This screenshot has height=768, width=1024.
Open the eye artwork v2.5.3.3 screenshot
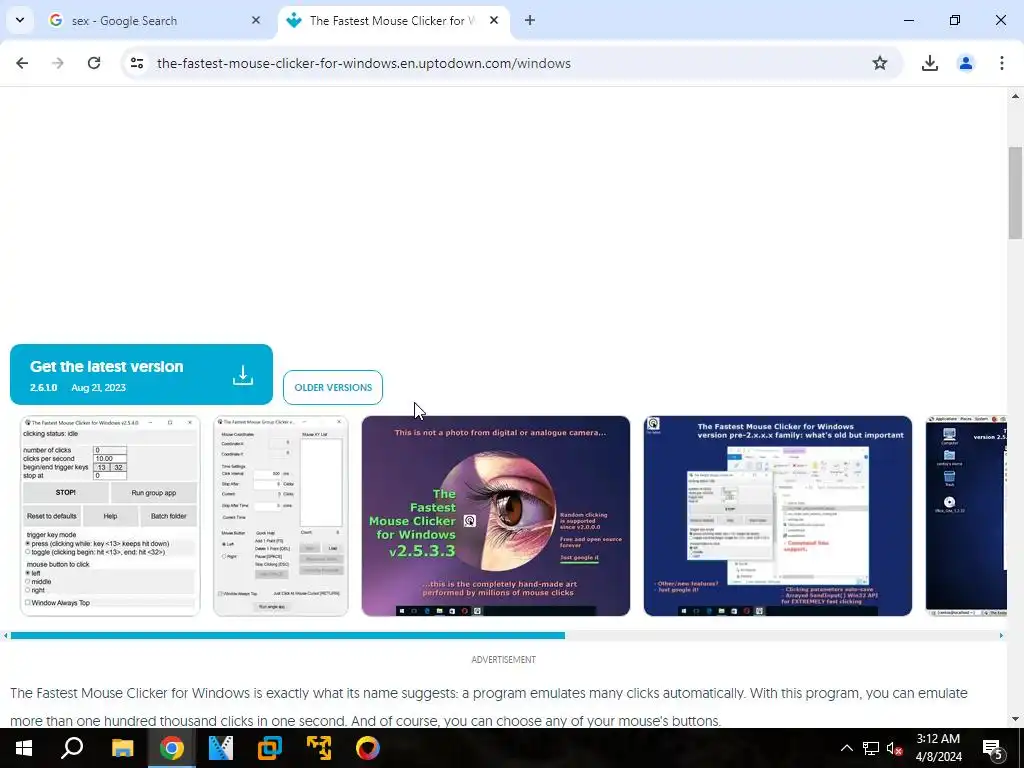coord(496,516)
